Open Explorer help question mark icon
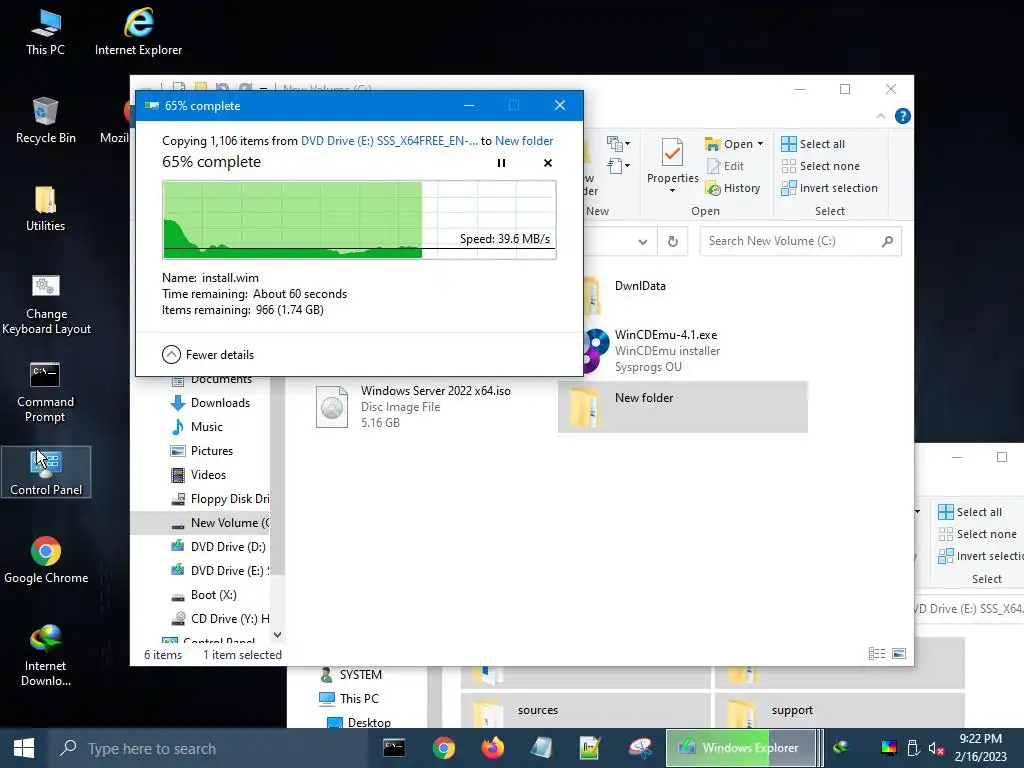This screenshot has height=768, width=1024. 903,116
